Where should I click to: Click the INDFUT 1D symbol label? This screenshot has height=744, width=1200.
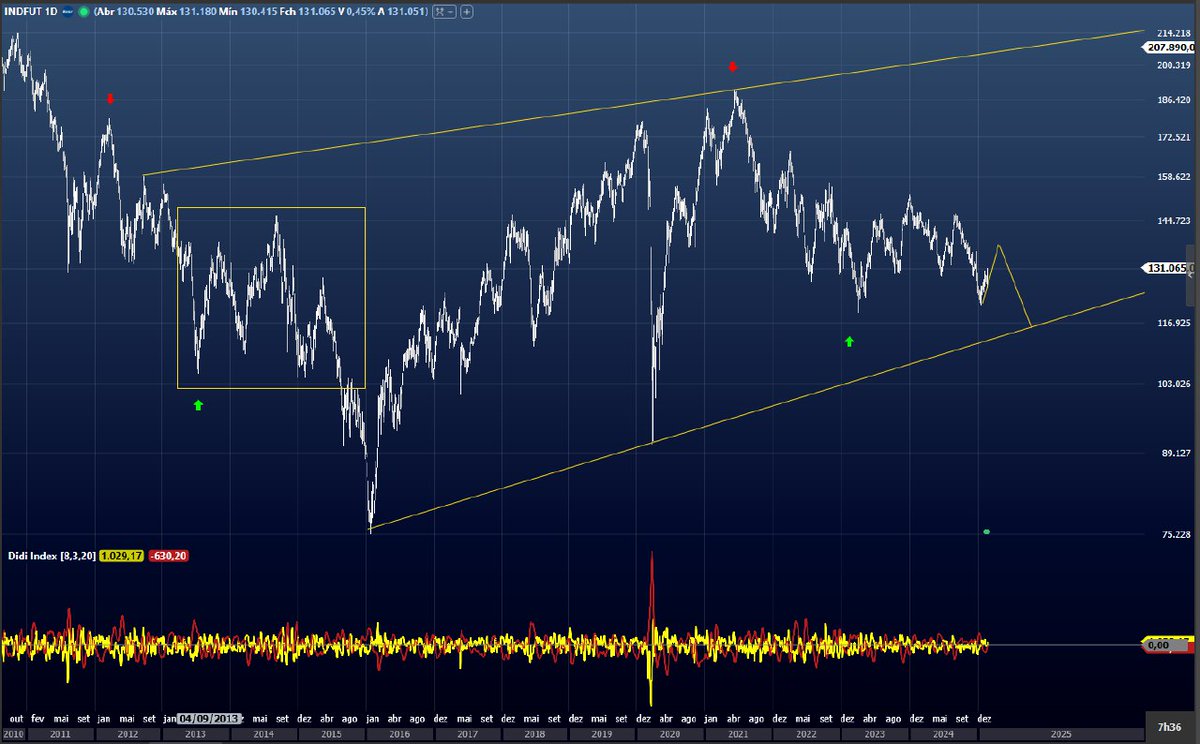(31, 11)
